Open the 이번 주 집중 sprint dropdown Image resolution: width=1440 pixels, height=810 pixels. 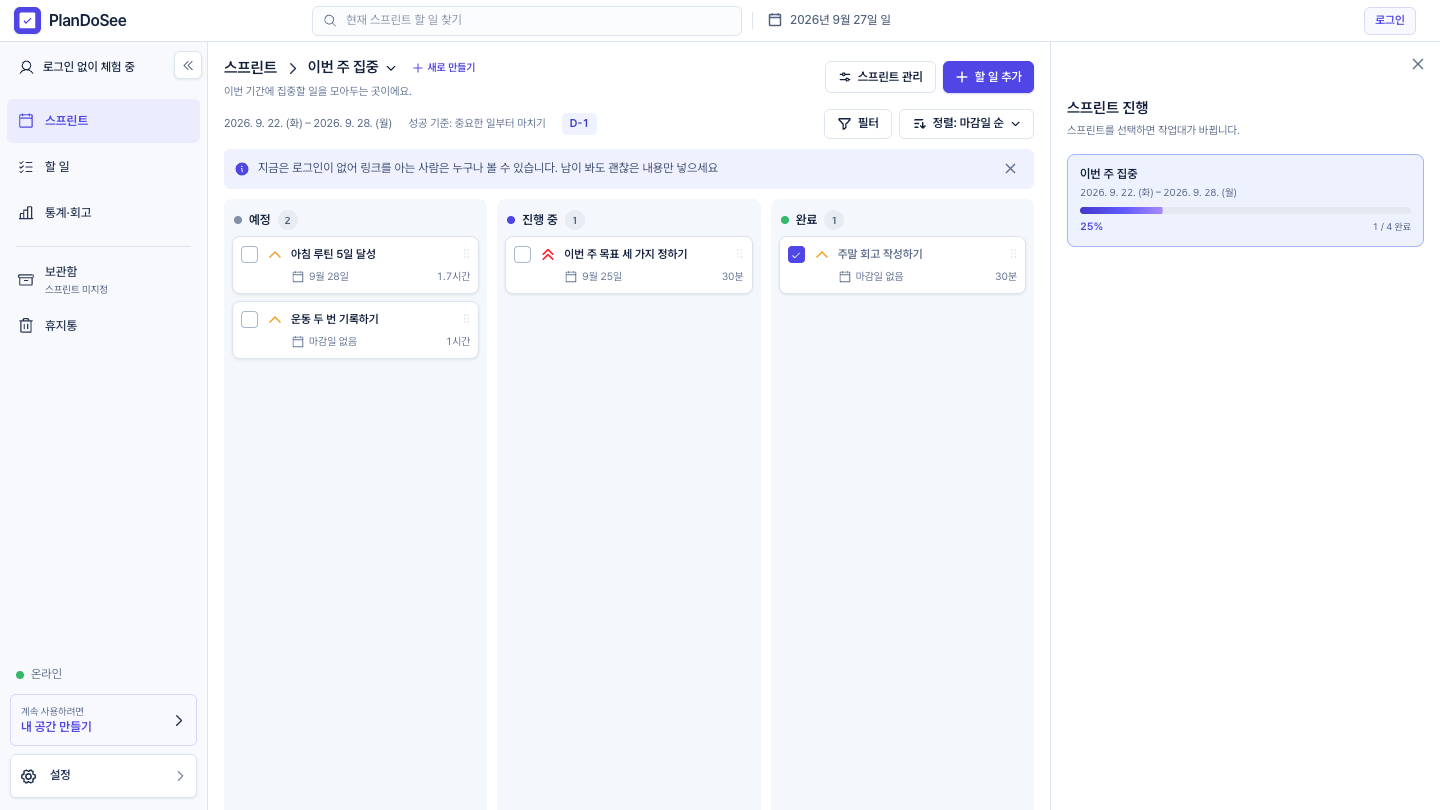click(352, 67)
